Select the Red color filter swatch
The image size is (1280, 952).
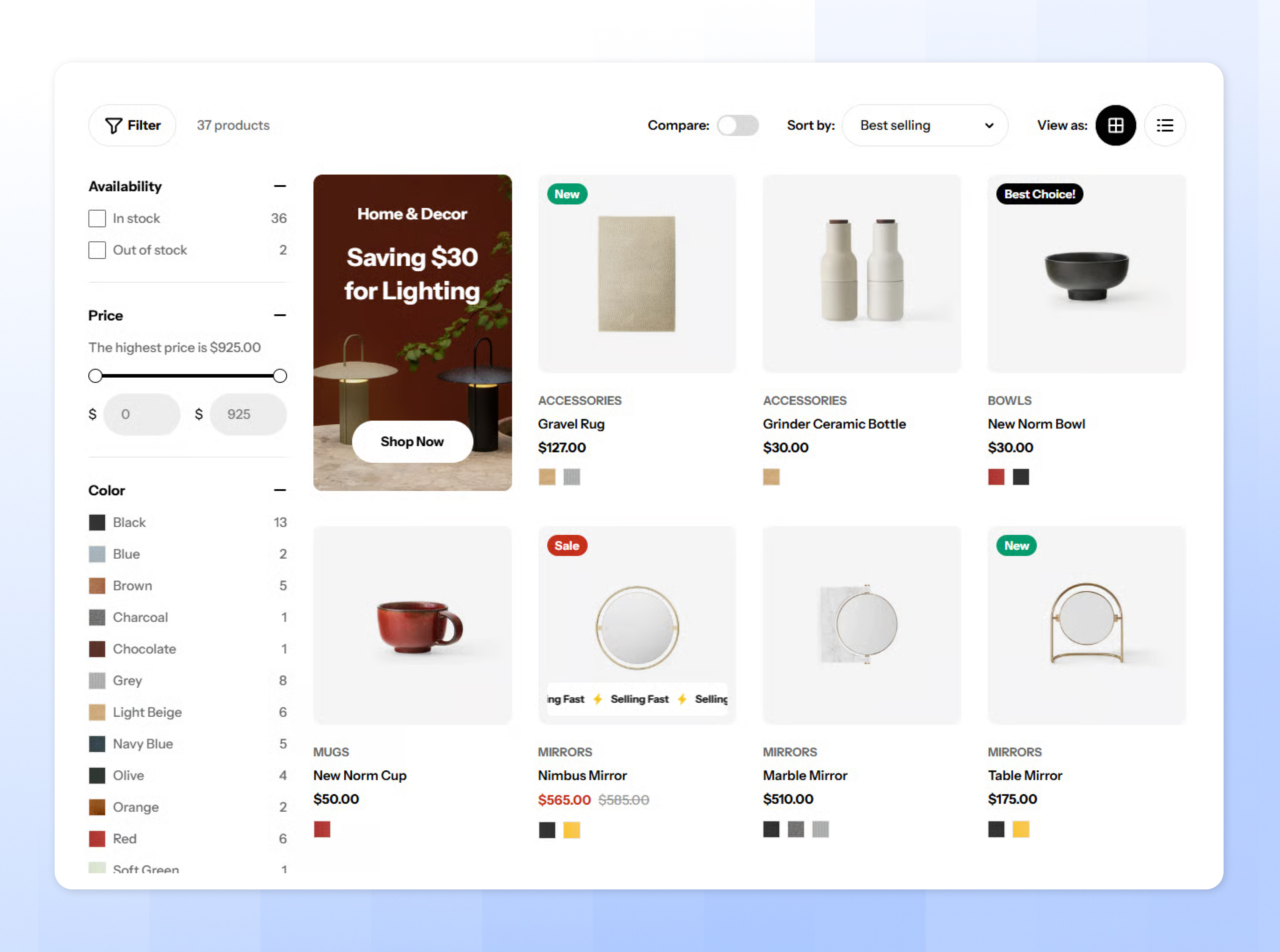[x=97, y=839]
